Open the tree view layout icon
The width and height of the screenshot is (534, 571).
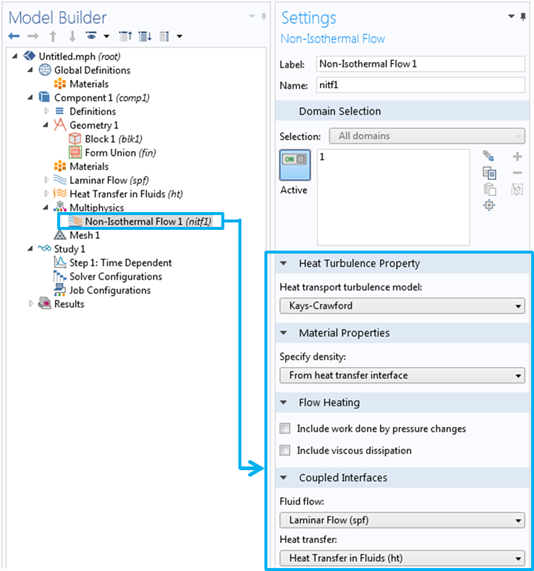(164, 36)
